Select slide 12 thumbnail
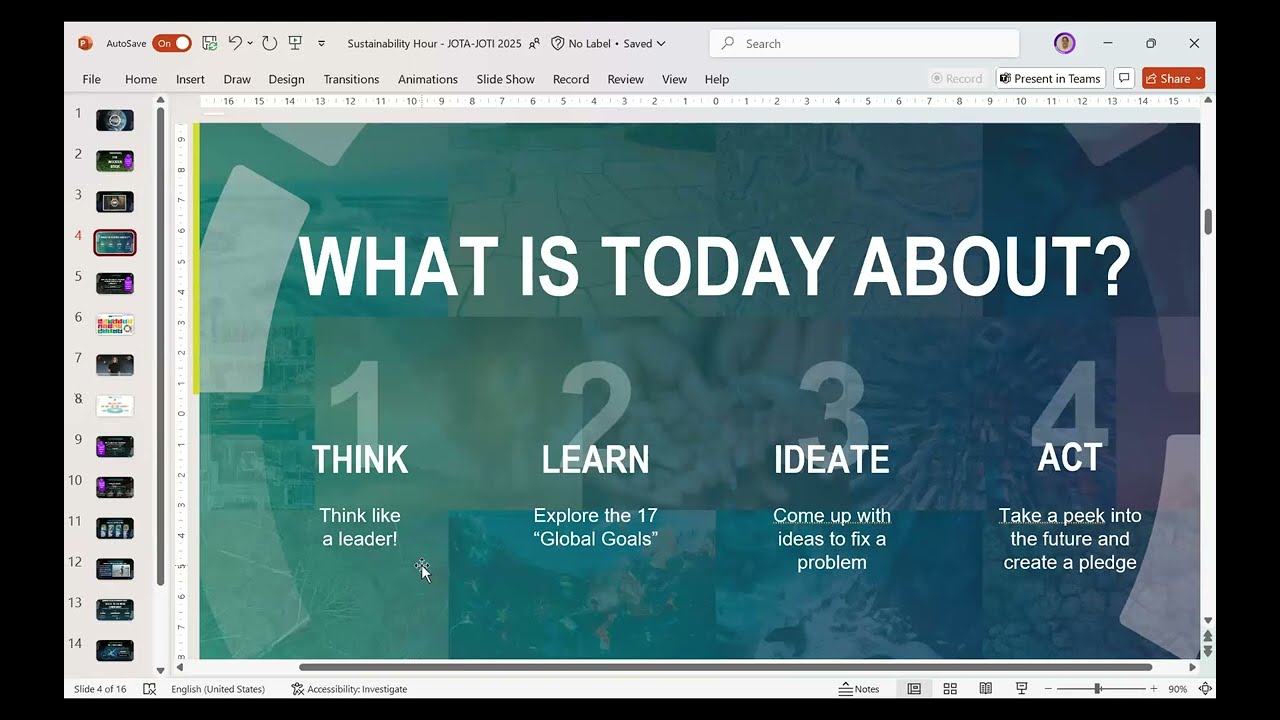The image size is (1280, 720). [115, 568]
